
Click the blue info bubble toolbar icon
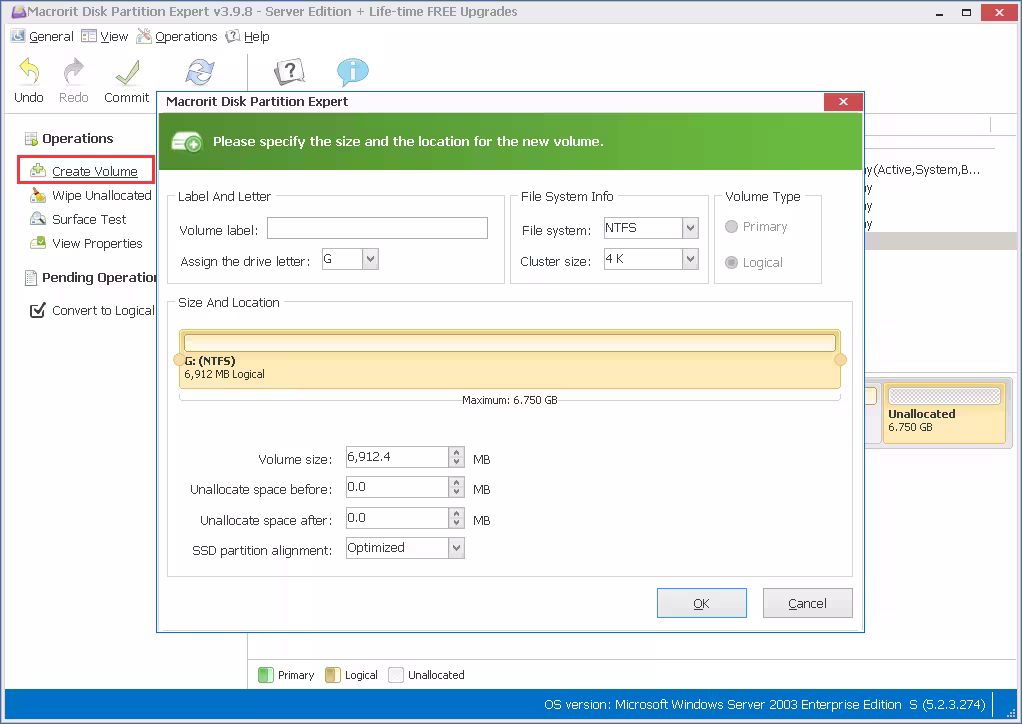pyautogui.click(x=353, y=72)
